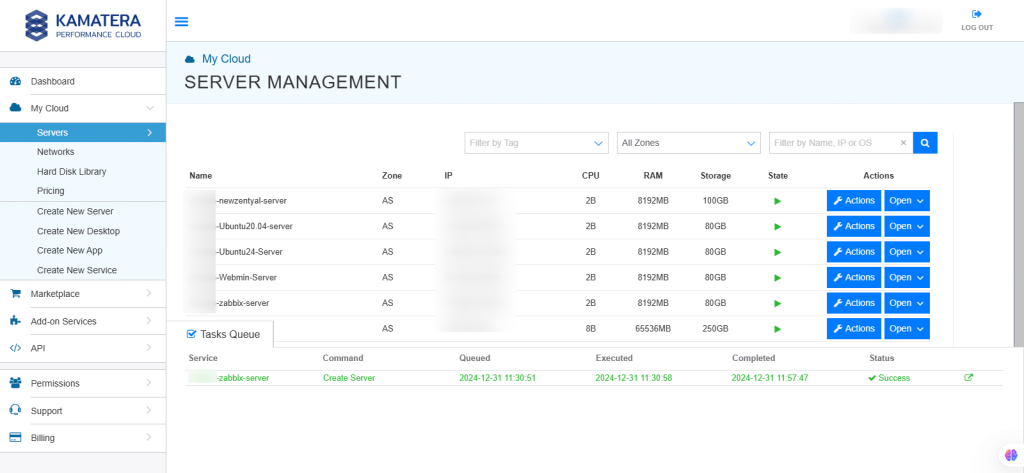Click the running state icon for Ubuntu24-Server
Screen dimensions: 1024x473
[x=778, y=252]
